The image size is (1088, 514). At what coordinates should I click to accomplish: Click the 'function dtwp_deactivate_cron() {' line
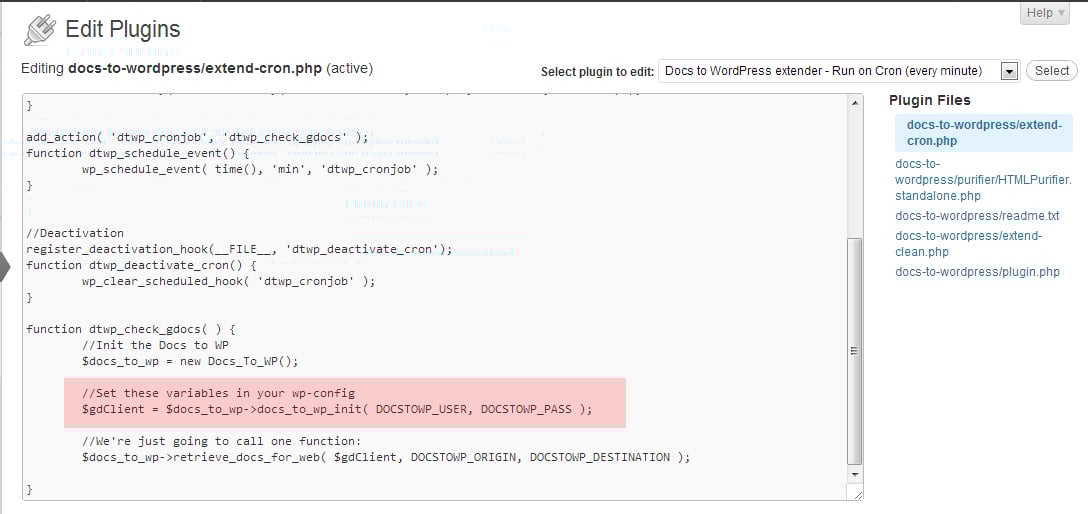(x=142, y=265)
